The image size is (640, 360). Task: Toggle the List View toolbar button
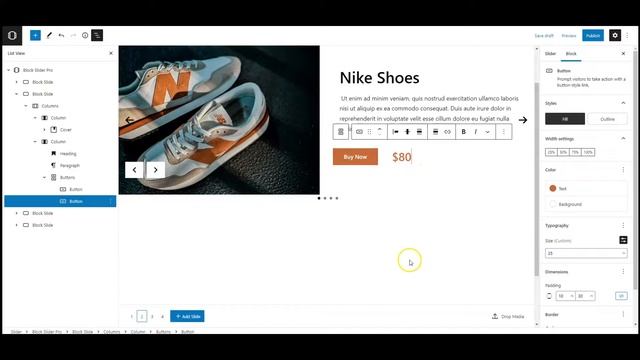pyautogui.click(x=97, y=36)
